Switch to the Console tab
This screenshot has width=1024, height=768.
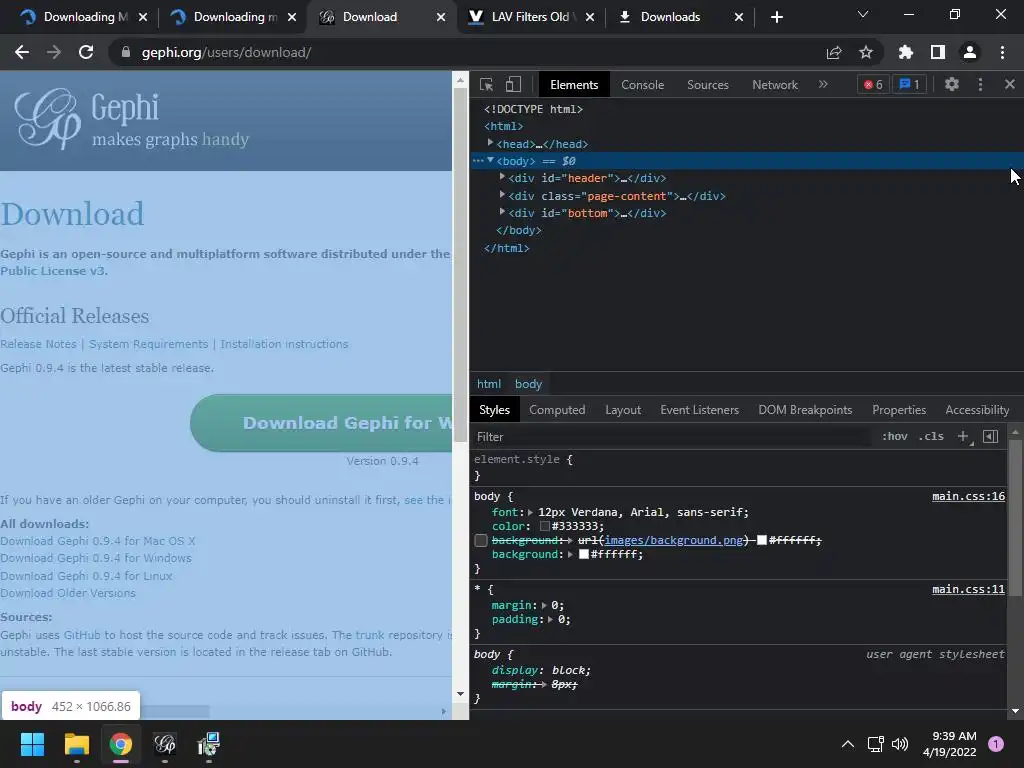point(642,85)
